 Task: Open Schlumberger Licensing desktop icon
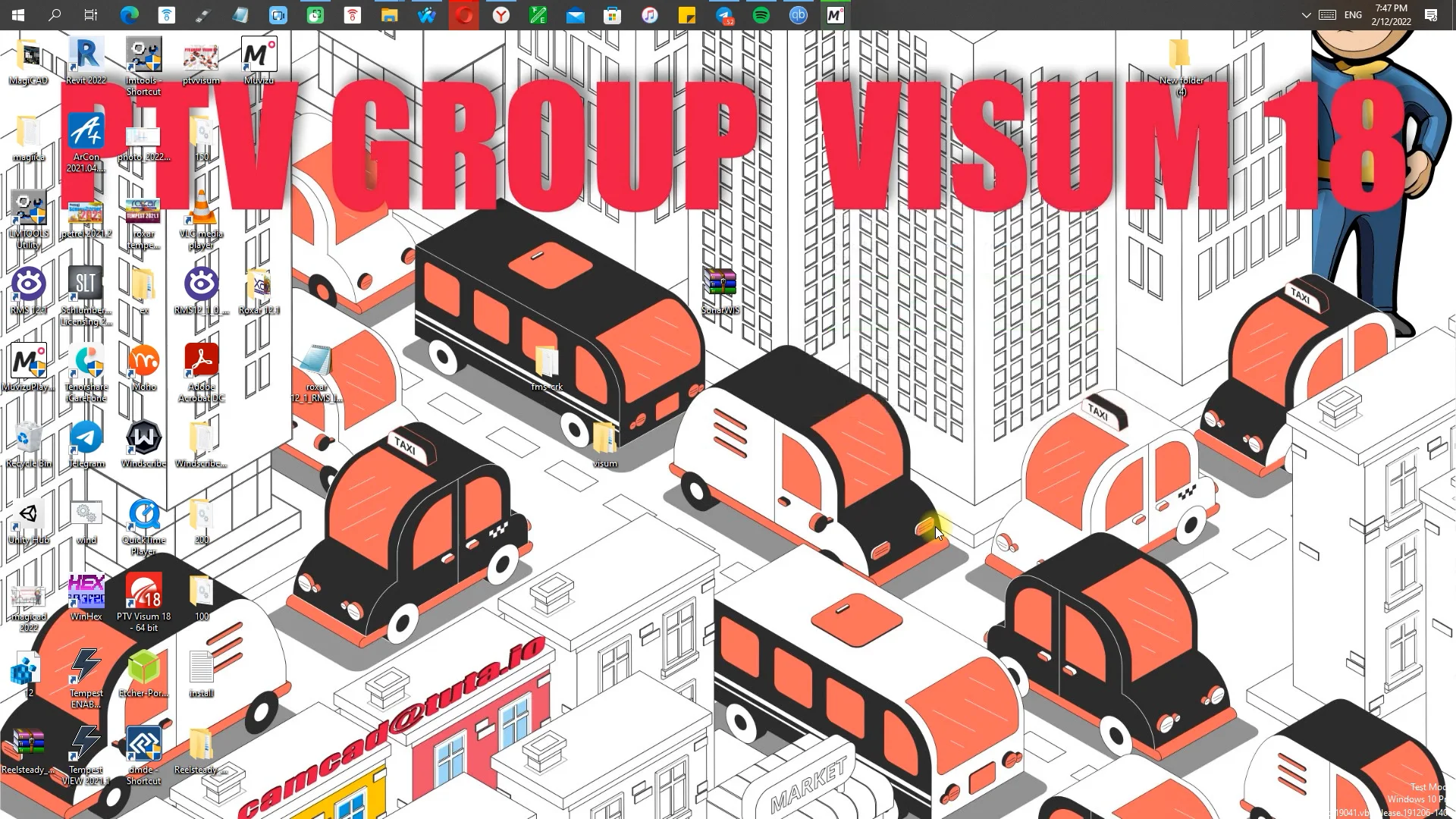coord(86,297)
